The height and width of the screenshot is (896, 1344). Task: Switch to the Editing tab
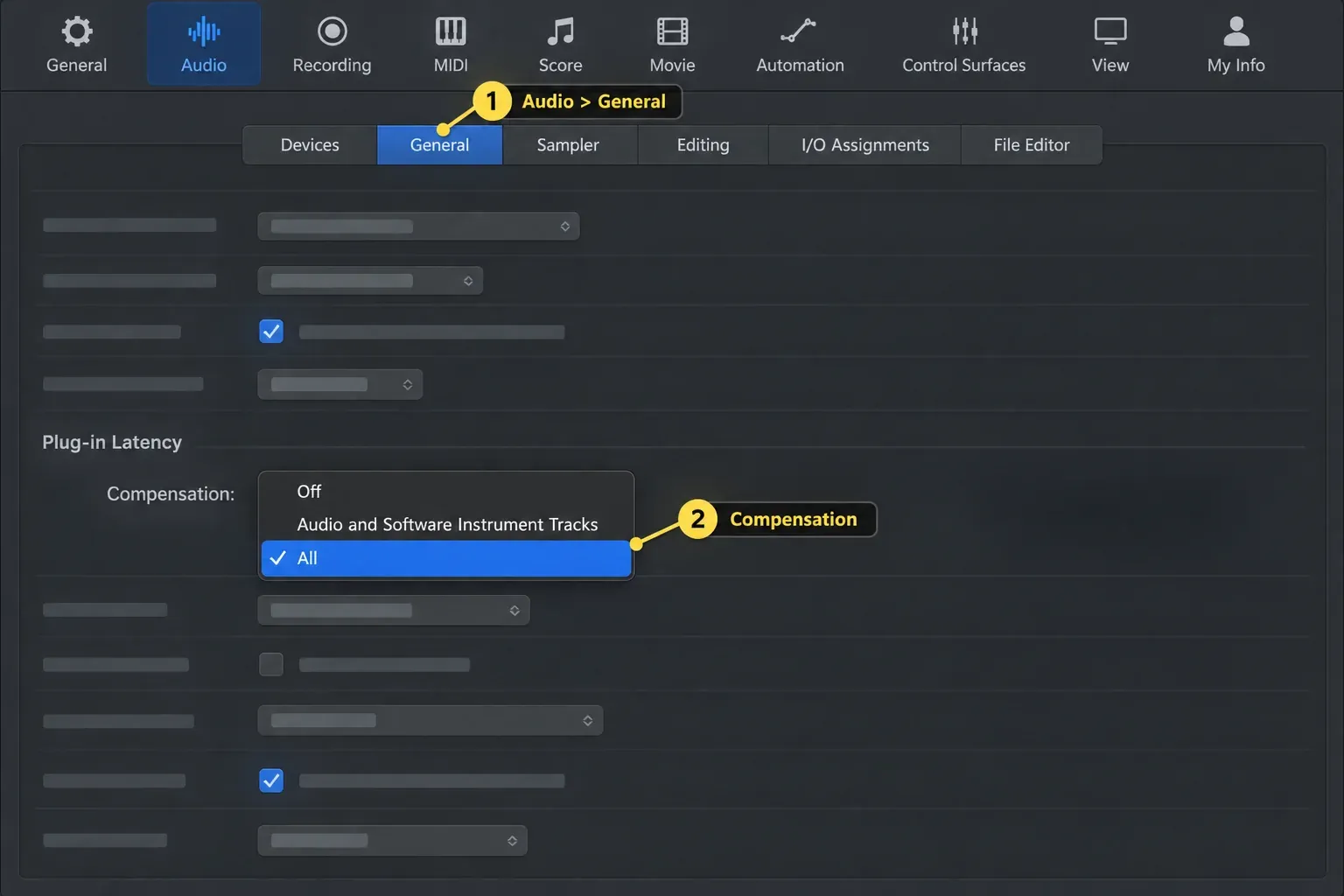[703, 145]
